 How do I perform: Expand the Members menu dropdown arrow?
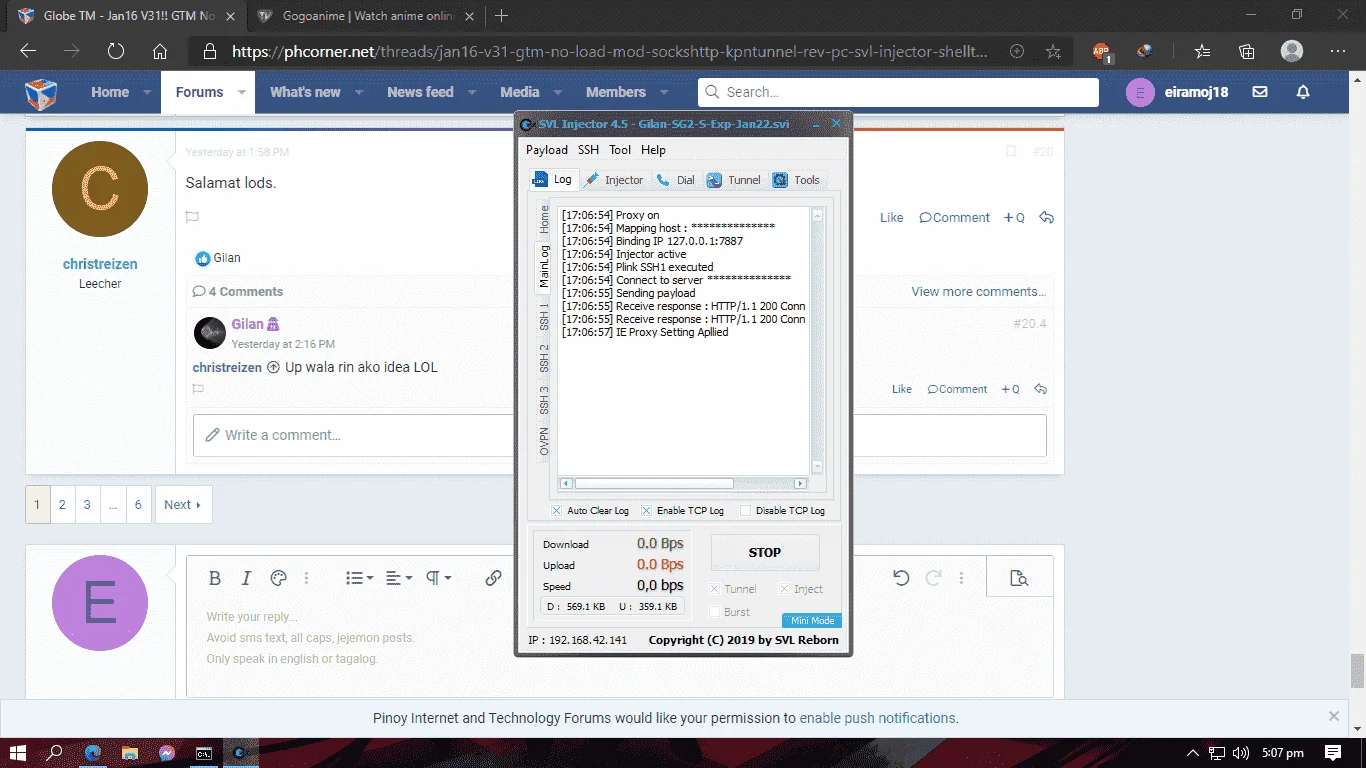(664, 92)
